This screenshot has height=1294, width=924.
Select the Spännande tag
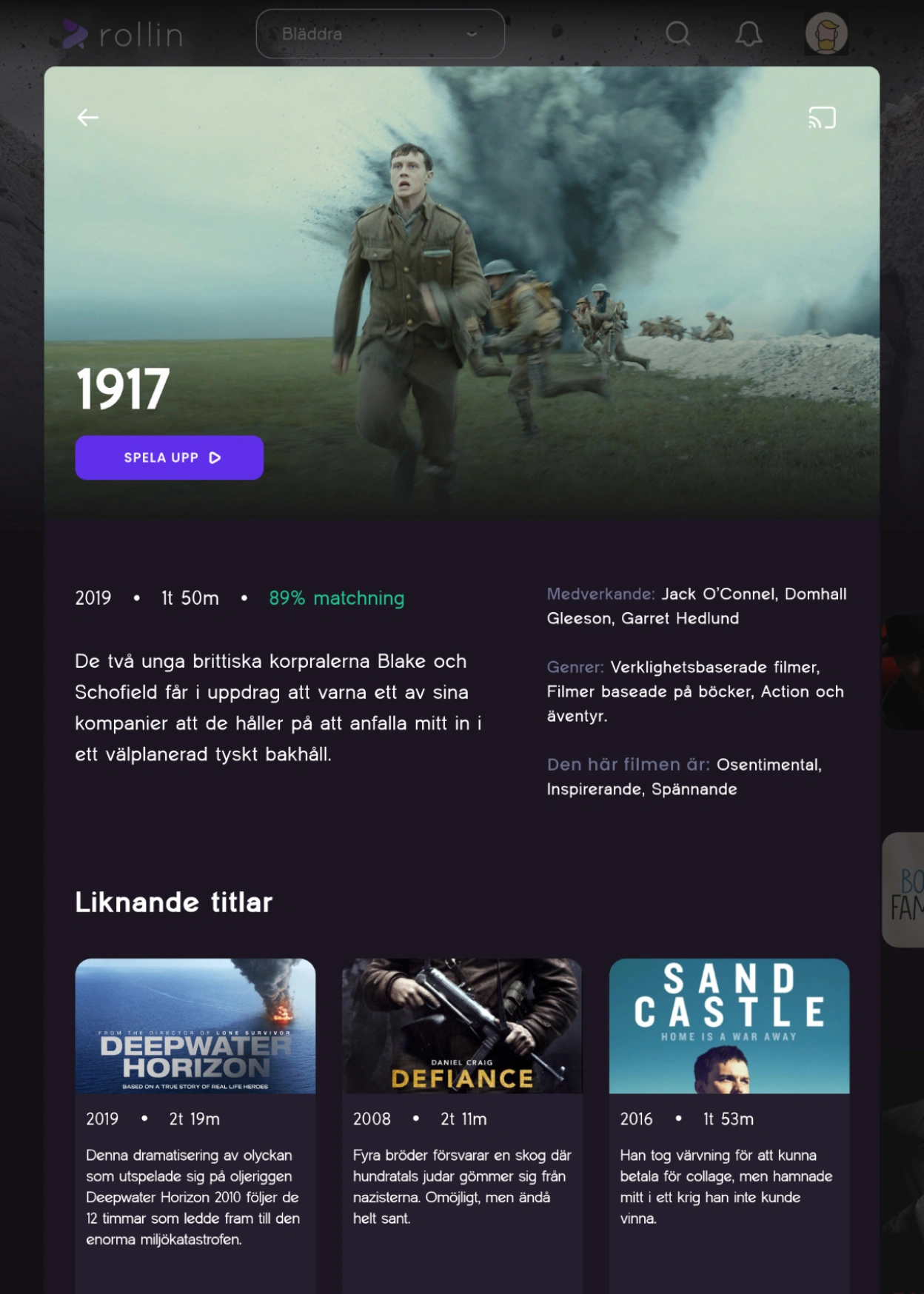pos(694,789)
